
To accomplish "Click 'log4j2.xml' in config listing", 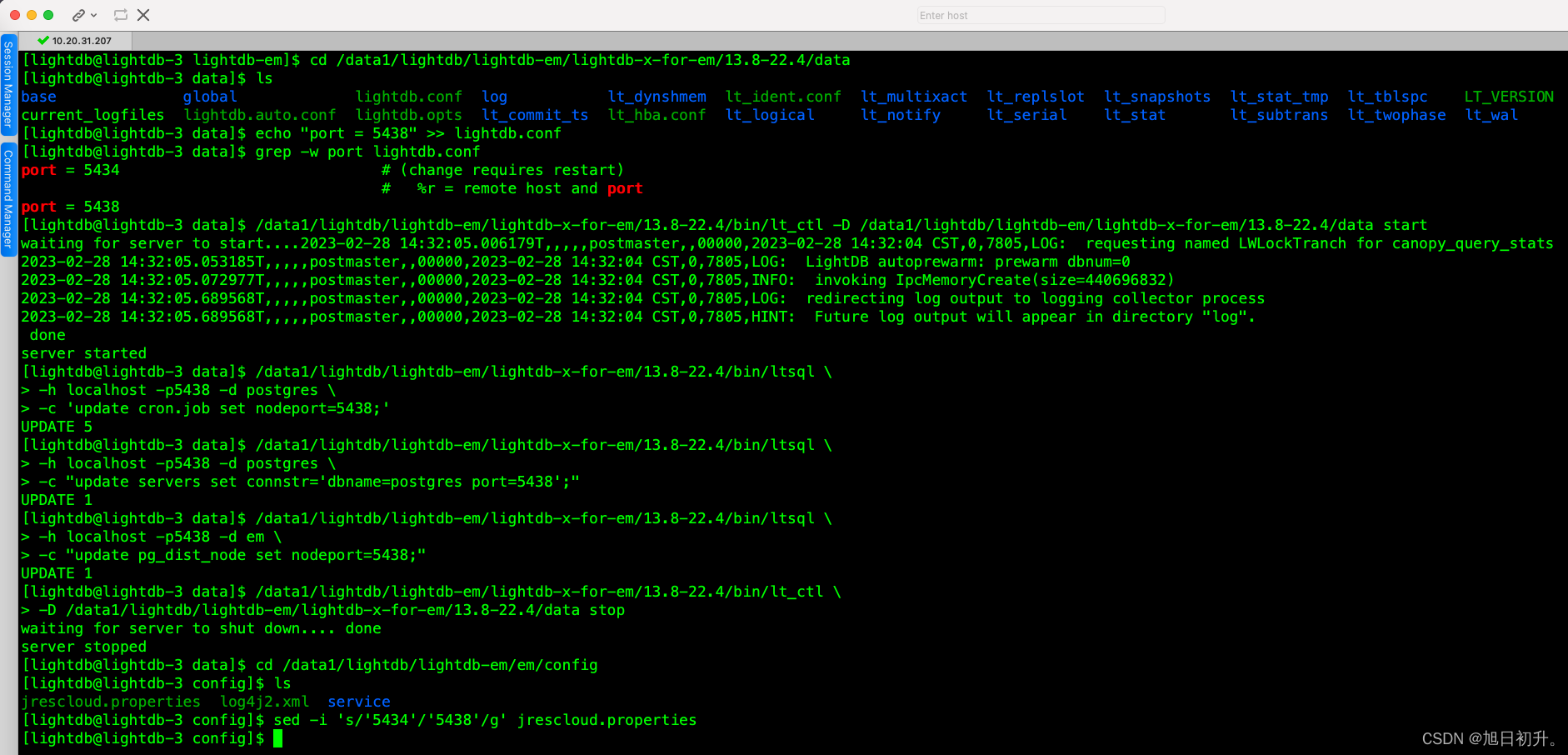I will click(x=264, y=702).
